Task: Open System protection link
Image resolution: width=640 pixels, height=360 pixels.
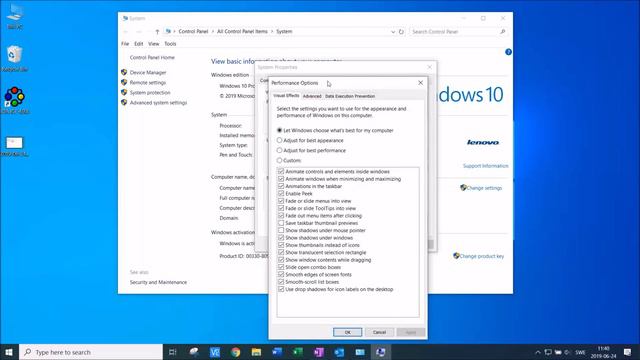Action: pos(150,93)
